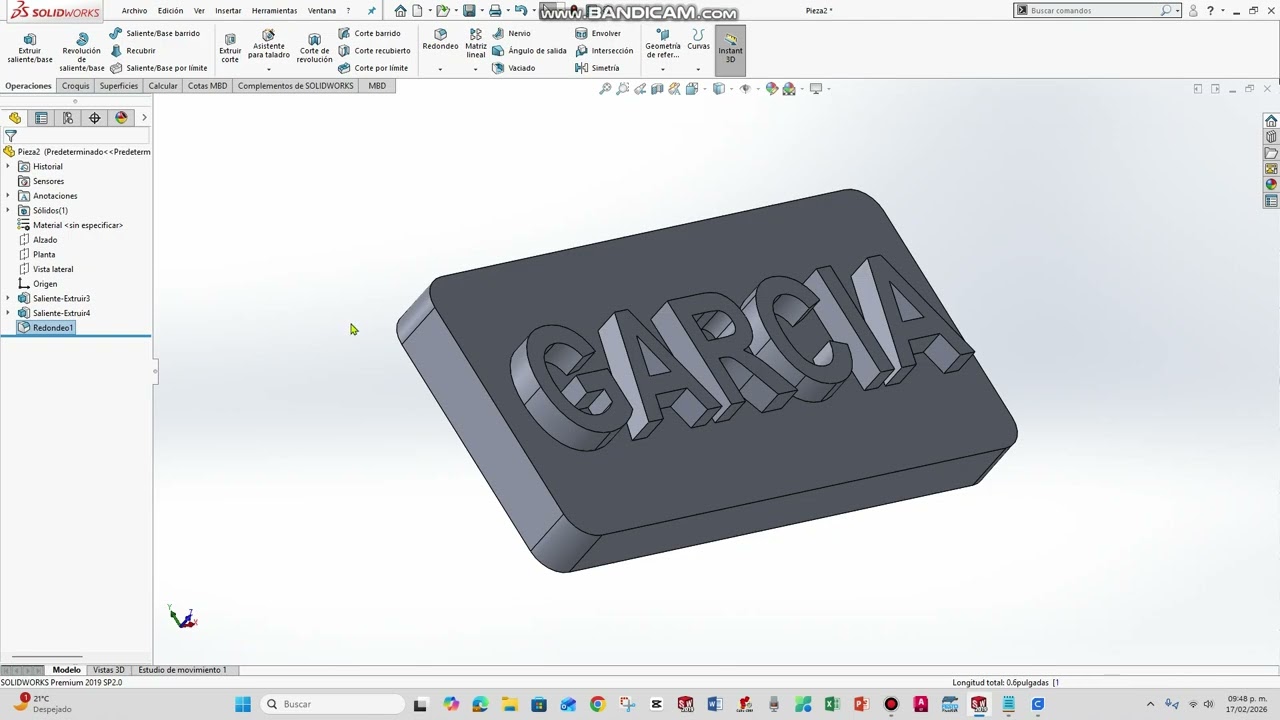This screenshot has height=720, width=1280.
Task: Select the Simetría mirror tool
Action: (597, 68)
